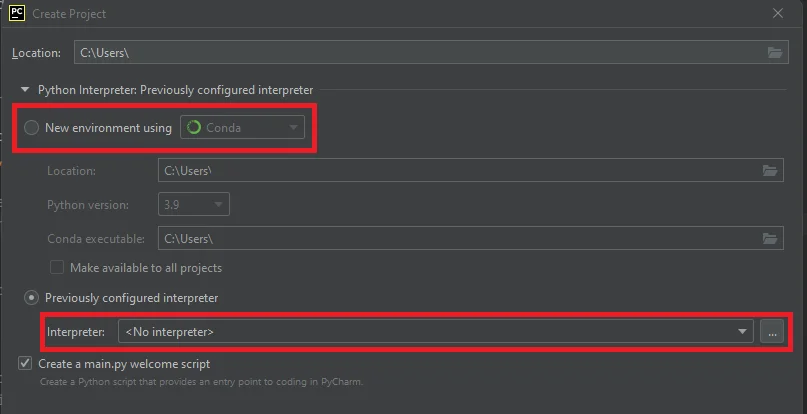Click the Python Interpreter section header text
The image size is (807, 414).
(175, 90)
